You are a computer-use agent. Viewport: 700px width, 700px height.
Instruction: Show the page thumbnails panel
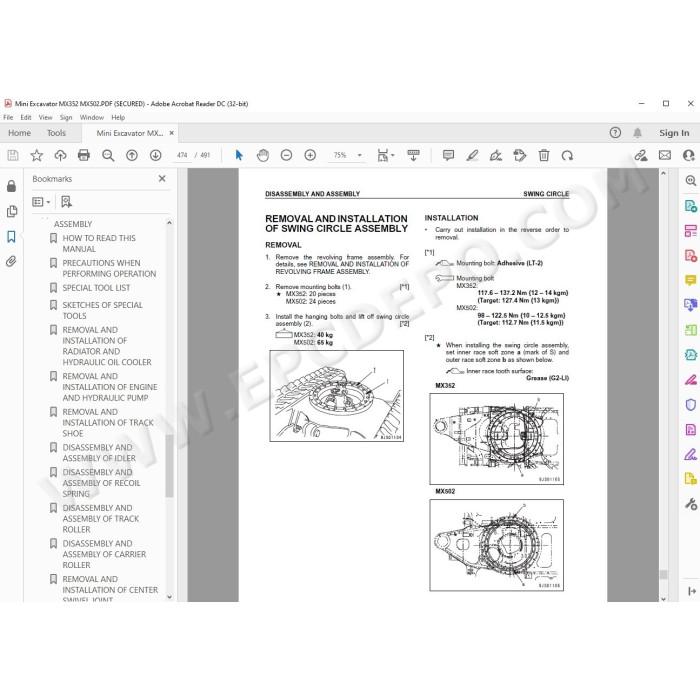coord(12,211)
